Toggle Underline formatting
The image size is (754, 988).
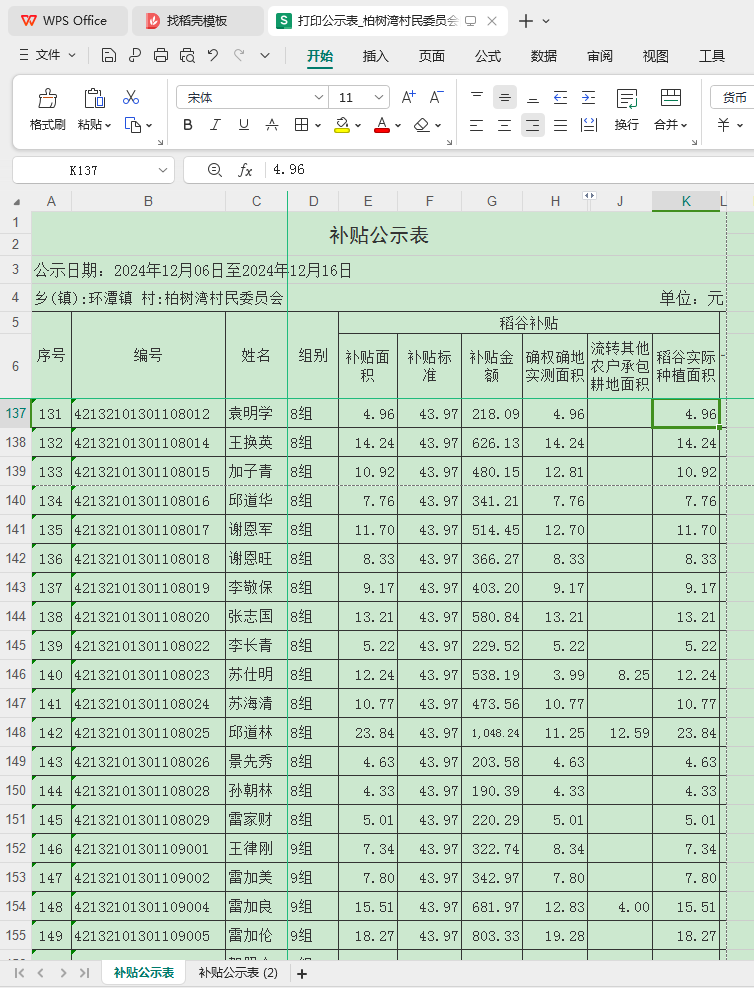click(x=244, y=125)
